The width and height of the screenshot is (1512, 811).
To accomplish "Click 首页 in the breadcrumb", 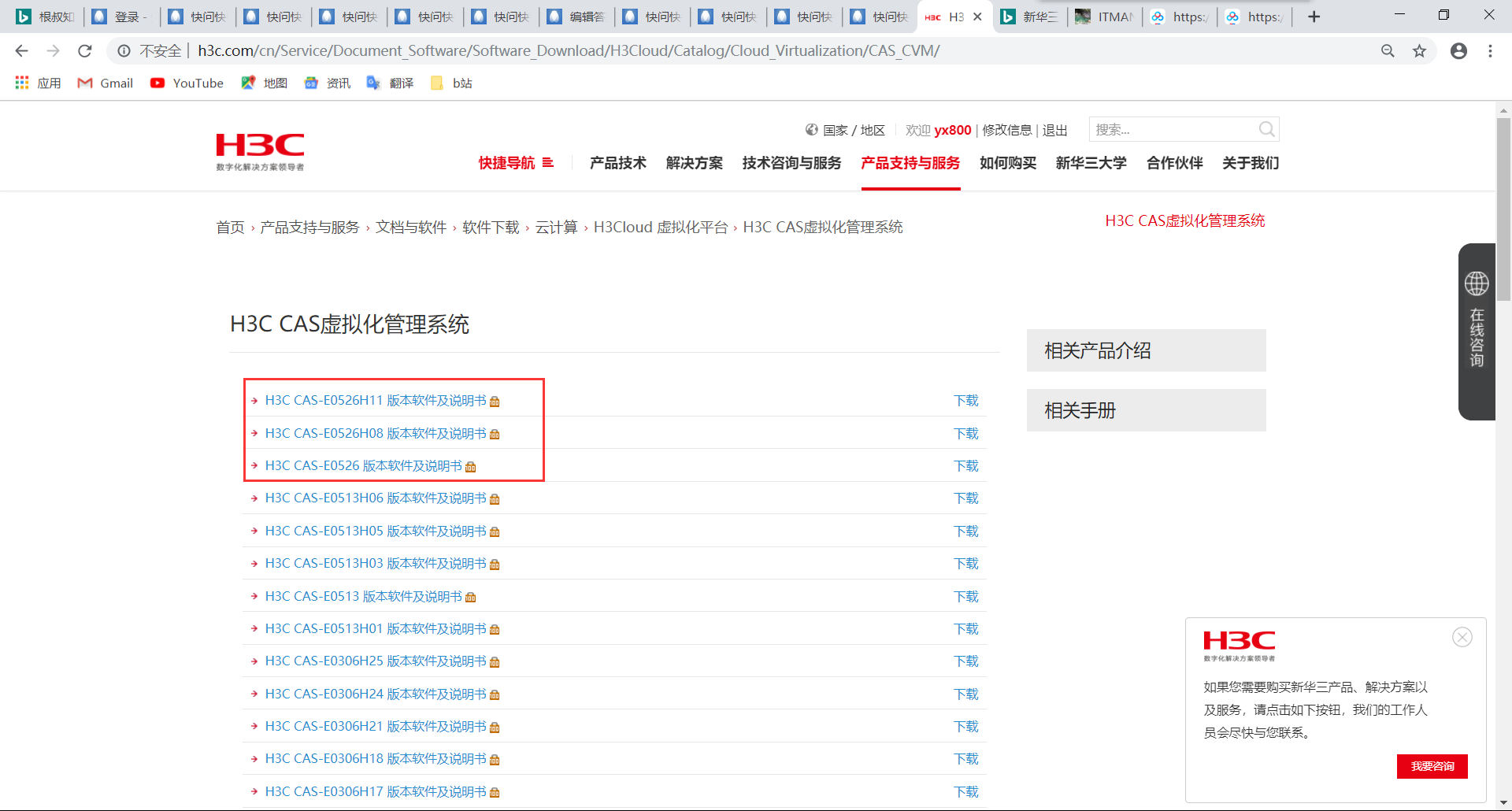I will click(231, 228).
